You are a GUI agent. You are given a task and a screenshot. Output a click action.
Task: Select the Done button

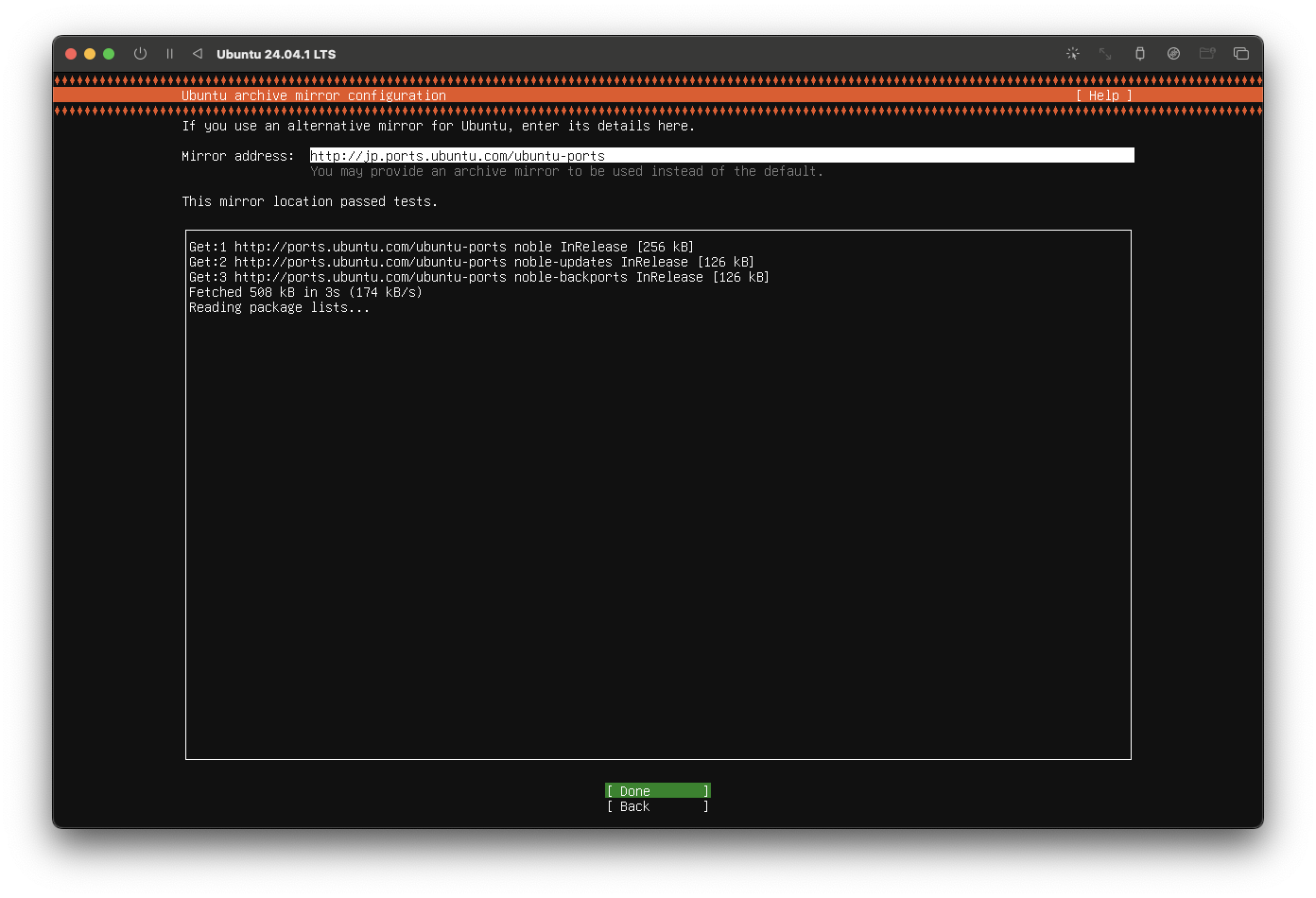pyautogui.click(x=656, y=790)
